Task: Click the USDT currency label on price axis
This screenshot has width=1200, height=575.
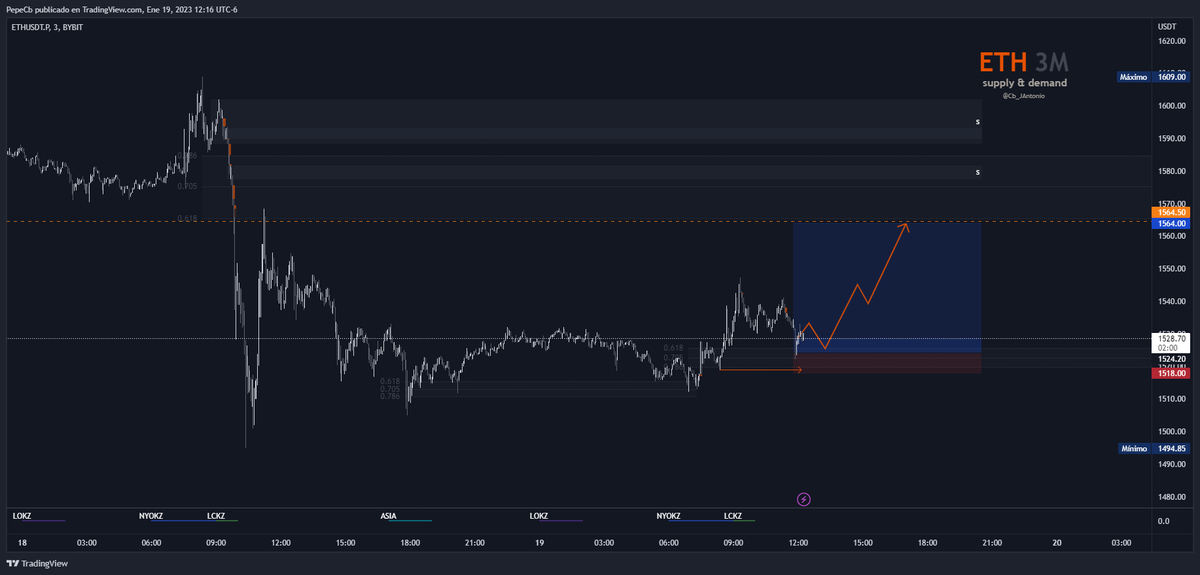Action: tap(1166, 26)
